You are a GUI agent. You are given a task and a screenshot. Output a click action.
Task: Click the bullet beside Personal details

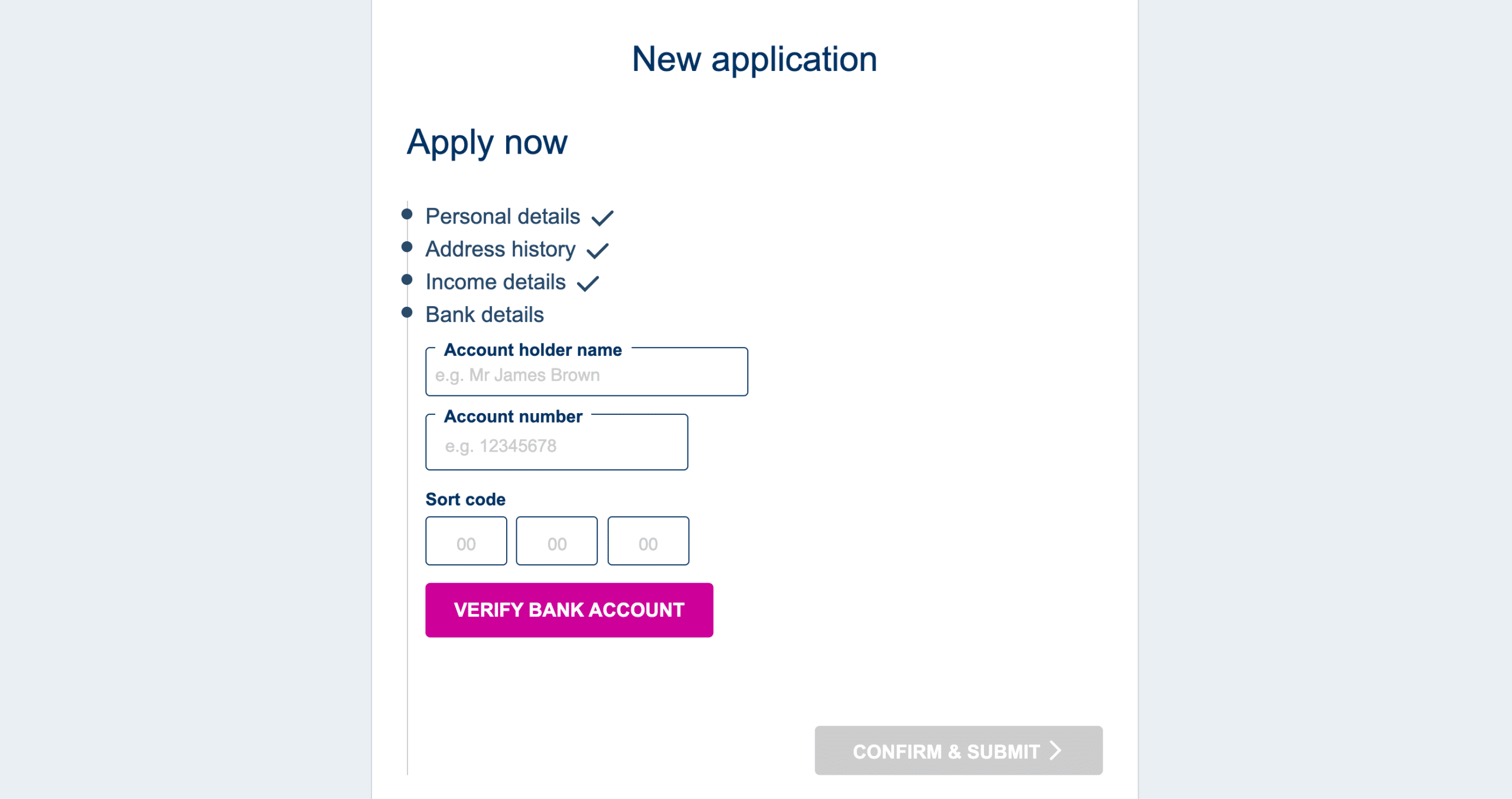[407, 214]
